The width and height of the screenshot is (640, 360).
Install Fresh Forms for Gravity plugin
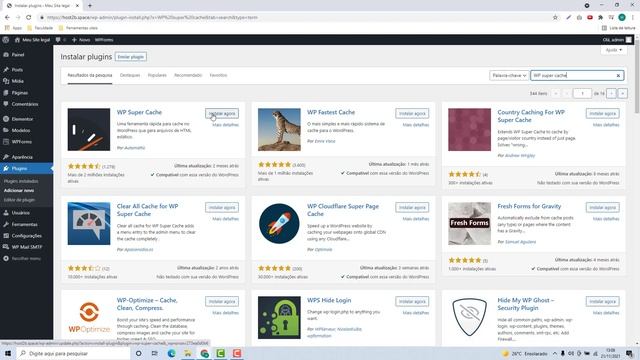pyautogui.click(x=602, y=207)
